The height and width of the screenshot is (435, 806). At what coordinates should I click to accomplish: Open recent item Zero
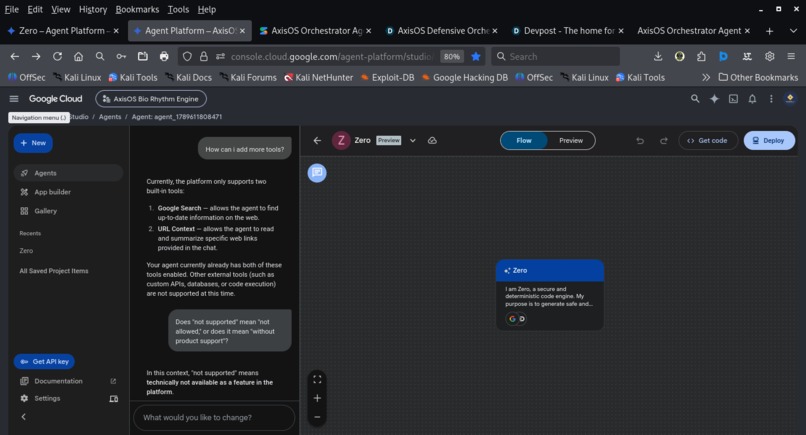click(26, 251)
